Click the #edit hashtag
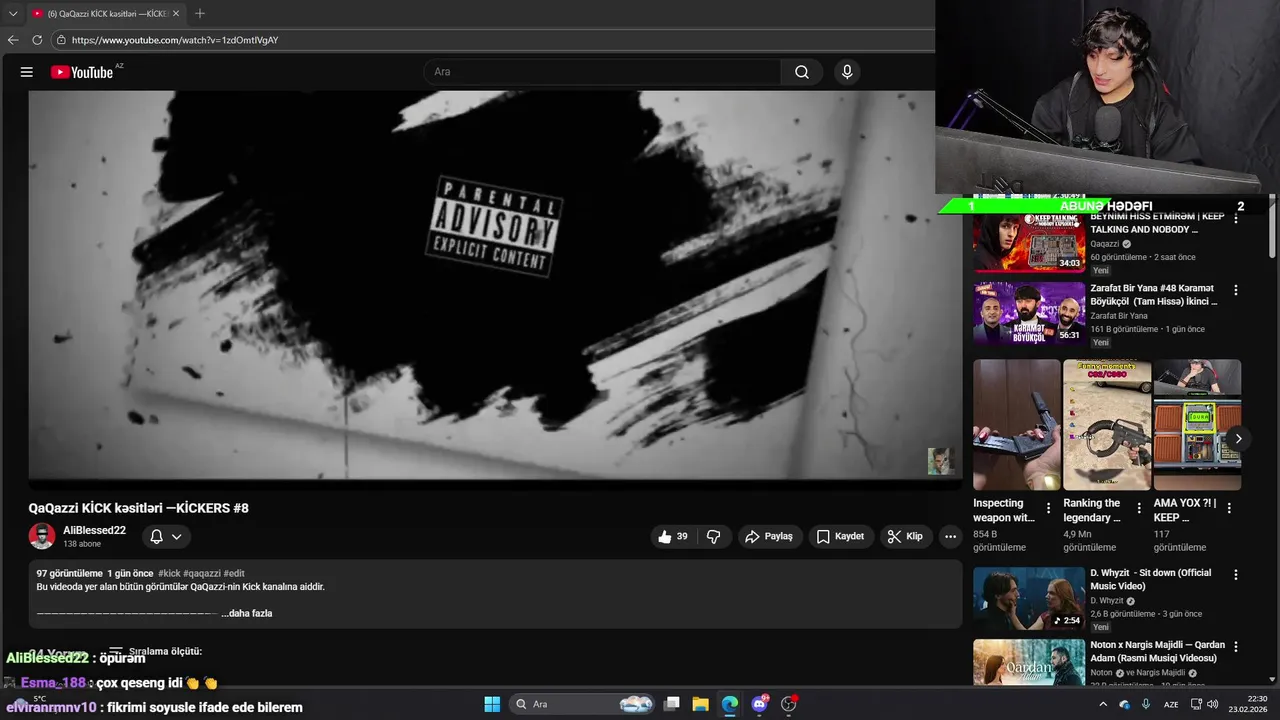1280x720 pixels. [x=234, y=574]
